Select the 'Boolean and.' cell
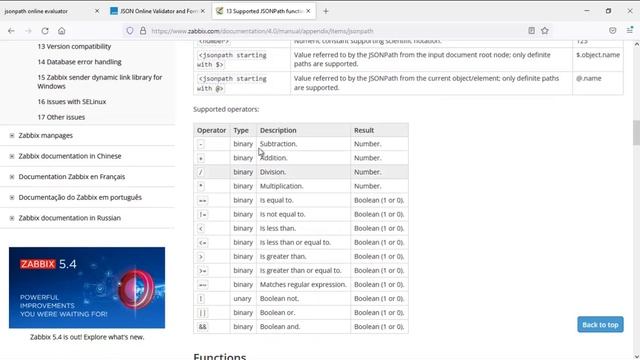The width and height of the screenshot is (640, 360). point(303,327)
